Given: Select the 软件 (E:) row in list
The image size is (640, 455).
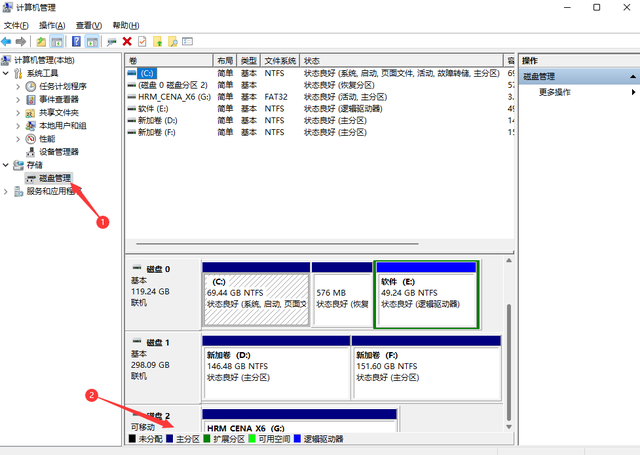Looking at the screenshot, I should click(320, 109).
